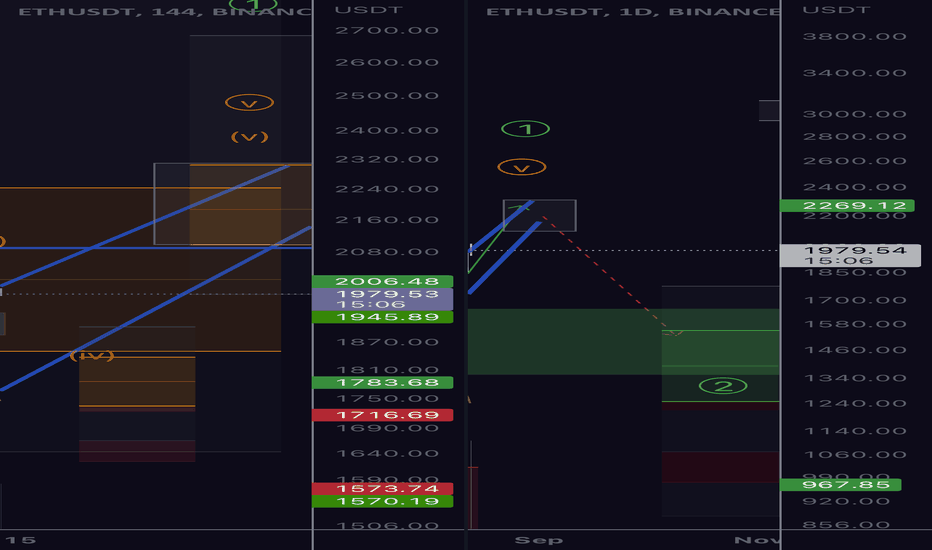Click 1340.00 on the 1D price scale

pyautogui.click(x=855, y=378)
